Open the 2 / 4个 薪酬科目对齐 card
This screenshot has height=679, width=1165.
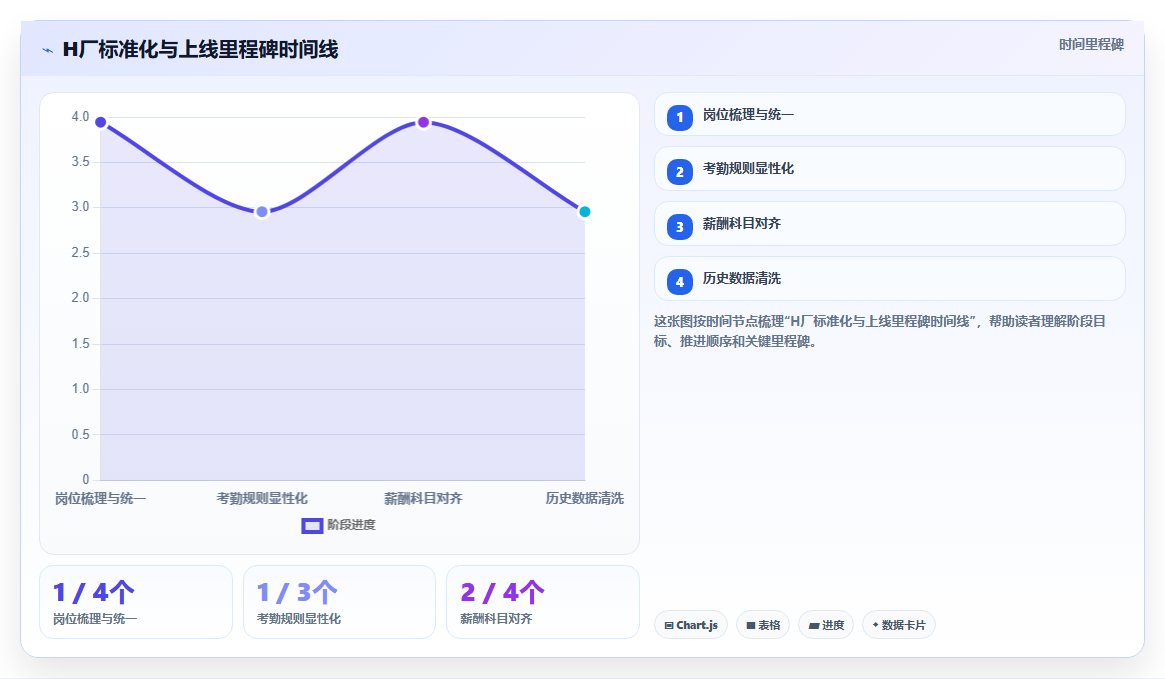pos(542,602)
